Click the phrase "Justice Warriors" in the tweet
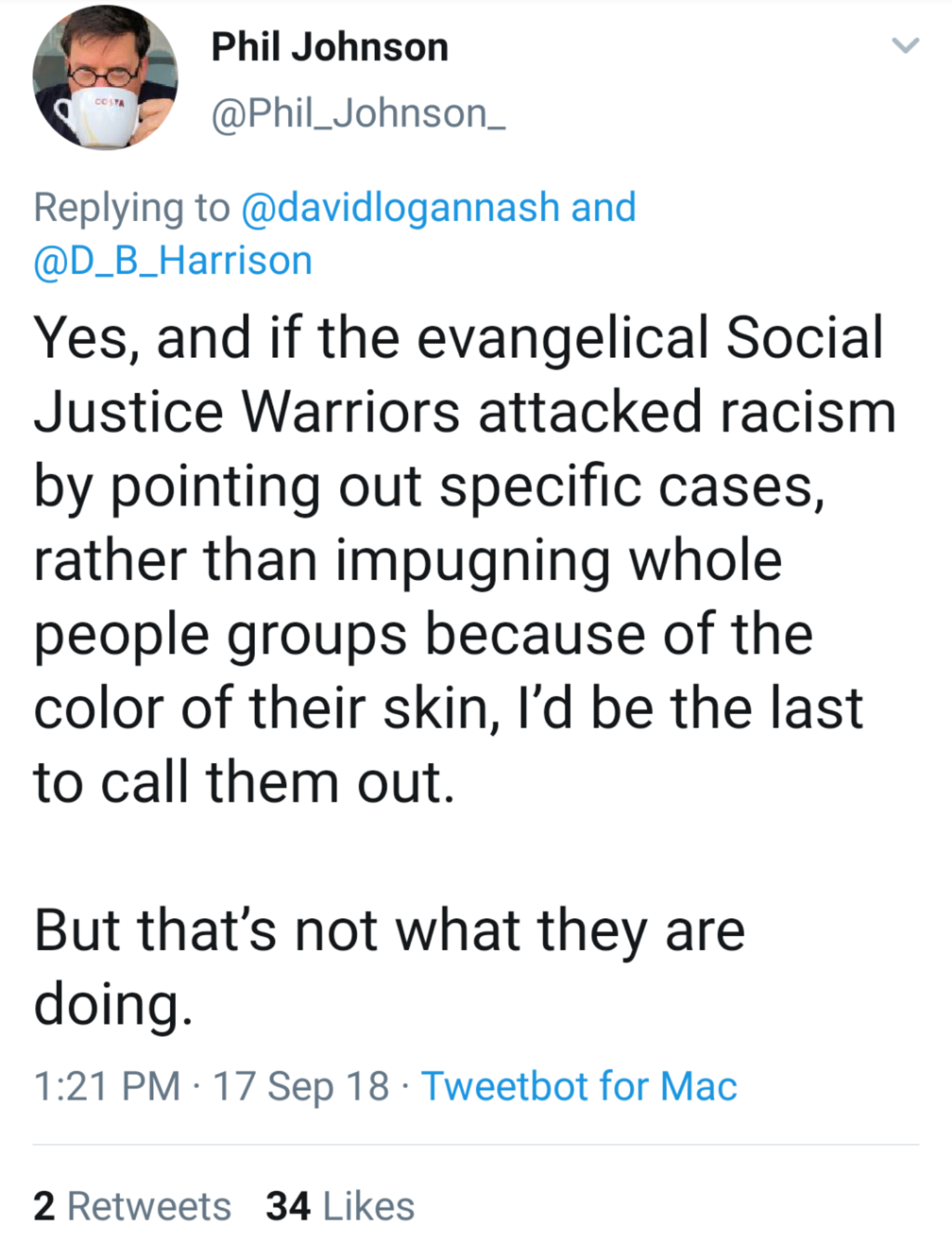 point(246,411)
